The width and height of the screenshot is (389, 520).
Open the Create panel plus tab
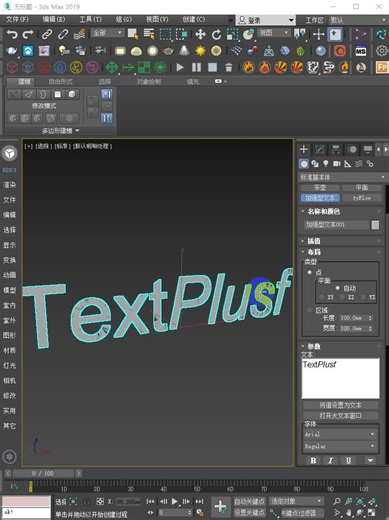pos(304,149)
